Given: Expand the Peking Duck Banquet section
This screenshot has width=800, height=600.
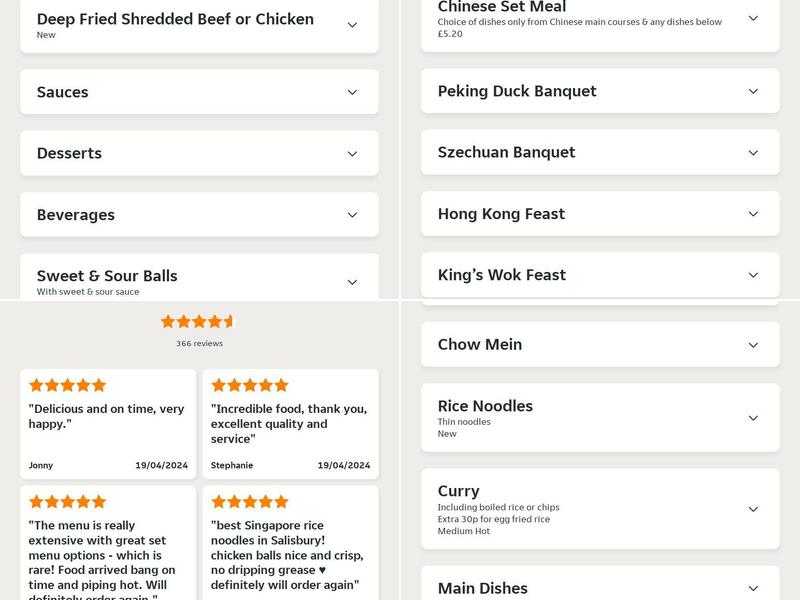Looking at the screenshot, I should [x=600, y=90].
